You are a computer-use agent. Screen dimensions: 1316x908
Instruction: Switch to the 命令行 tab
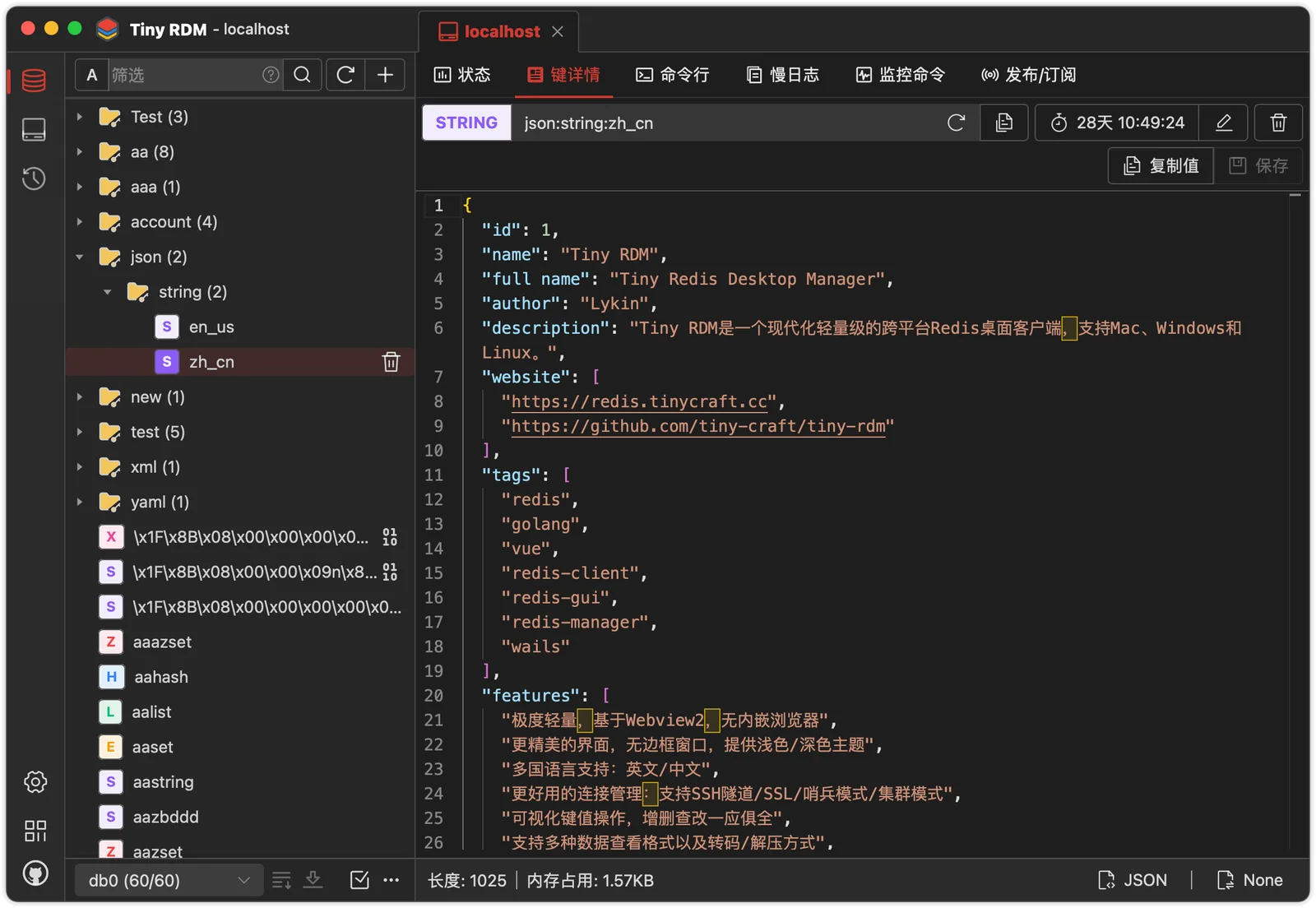[672, 75]
